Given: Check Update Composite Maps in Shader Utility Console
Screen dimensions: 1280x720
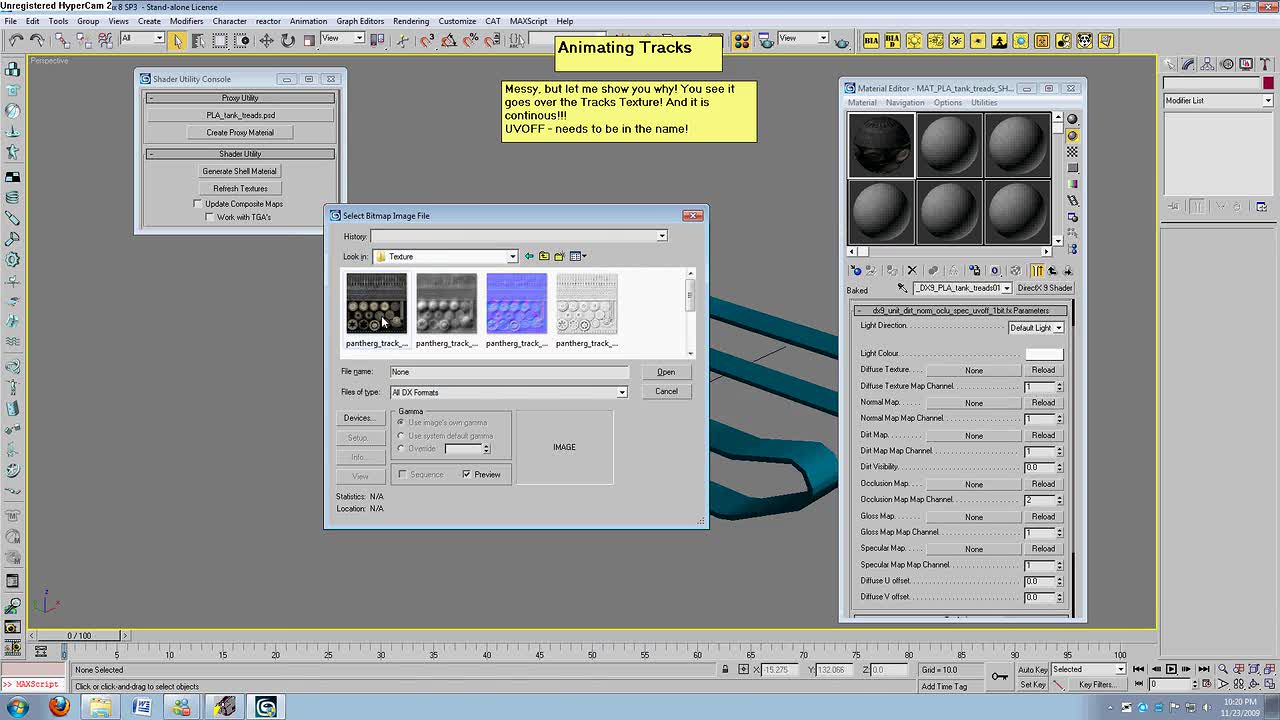Looking at the screenshot, I should [x=197, y=203].
